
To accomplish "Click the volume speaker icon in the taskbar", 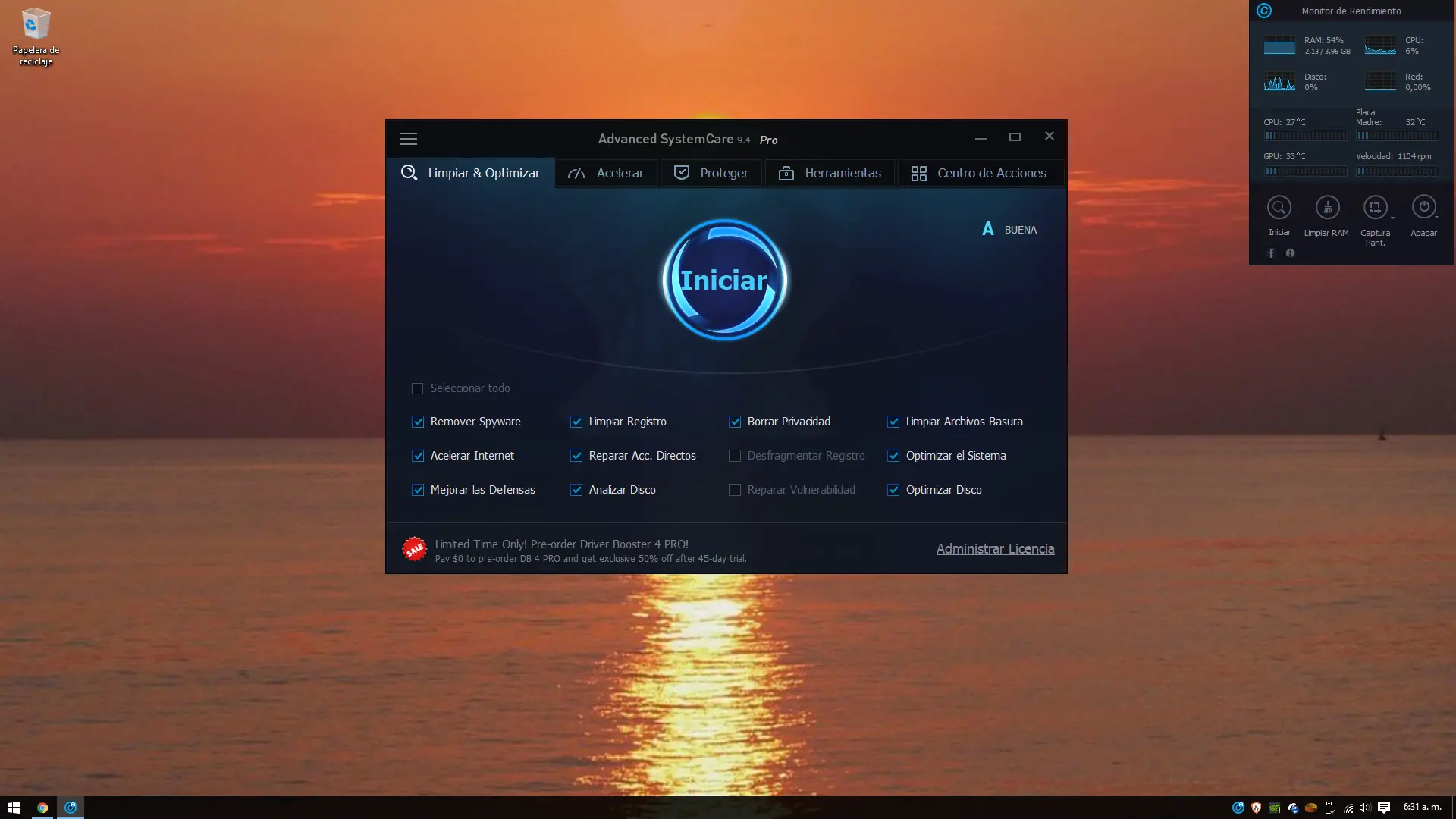I will click(1365, 808).
